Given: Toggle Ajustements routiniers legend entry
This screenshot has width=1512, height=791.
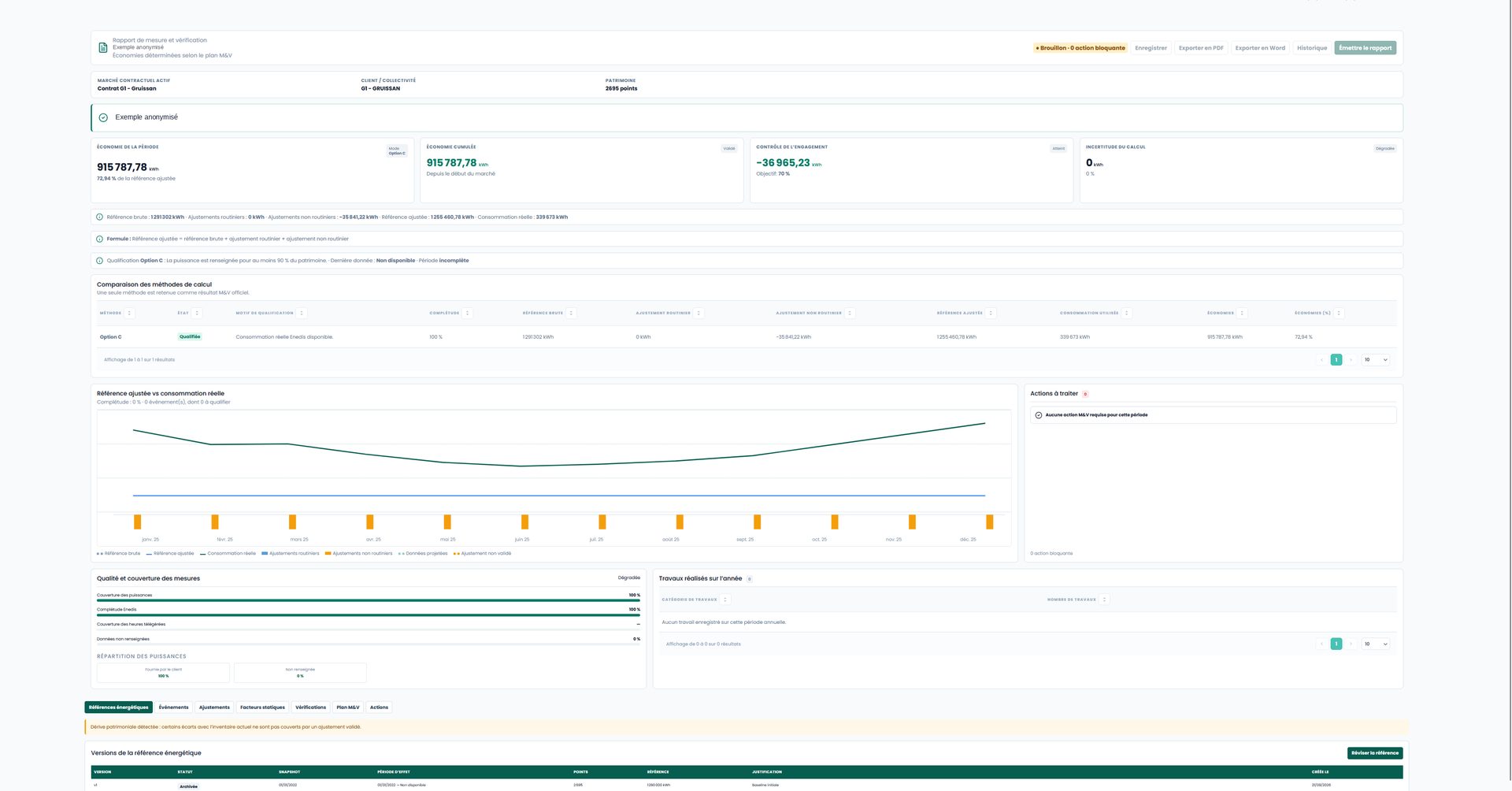Looking at the screenshot, I should (291, 554).
